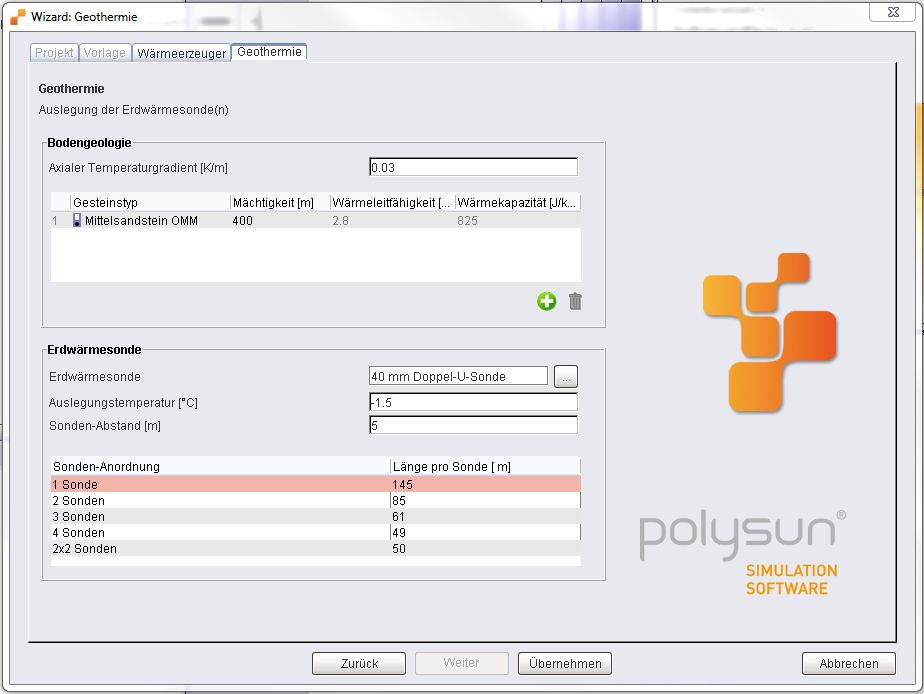Select the Geothermie tab
This screenshot has width=924, height=694.
point(269,52)
